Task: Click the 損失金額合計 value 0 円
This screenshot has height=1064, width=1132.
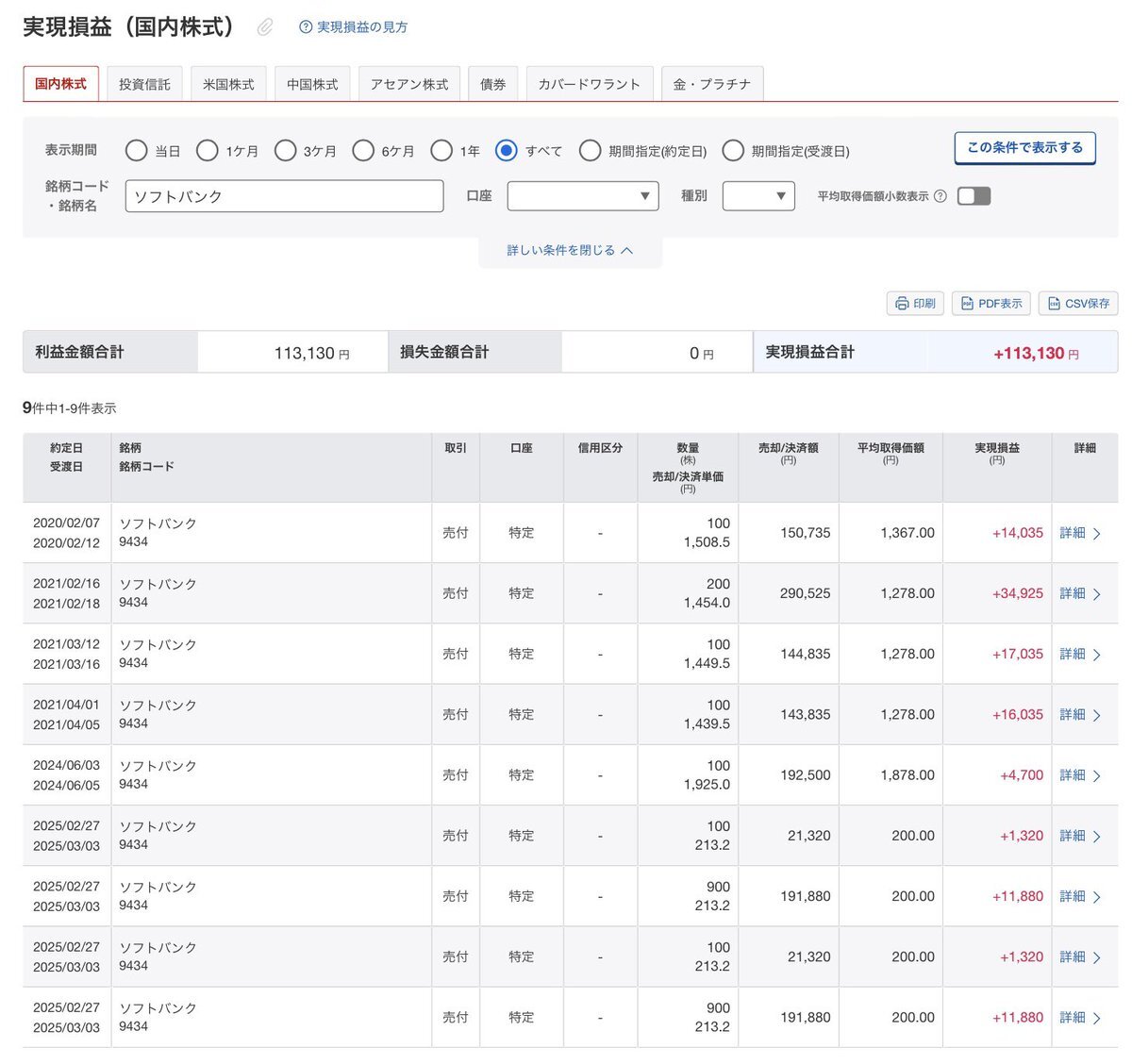Action: [701, 354]
